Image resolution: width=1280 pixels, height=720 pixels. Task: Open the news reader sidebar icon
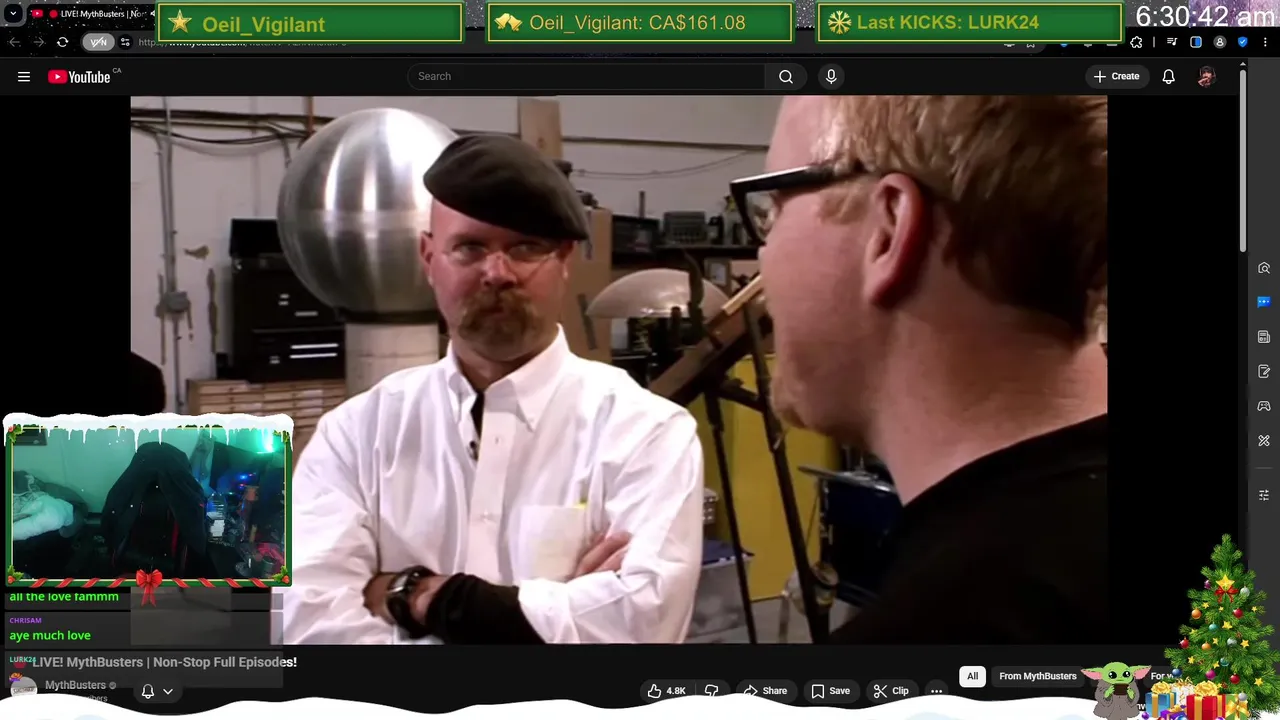1264,337
